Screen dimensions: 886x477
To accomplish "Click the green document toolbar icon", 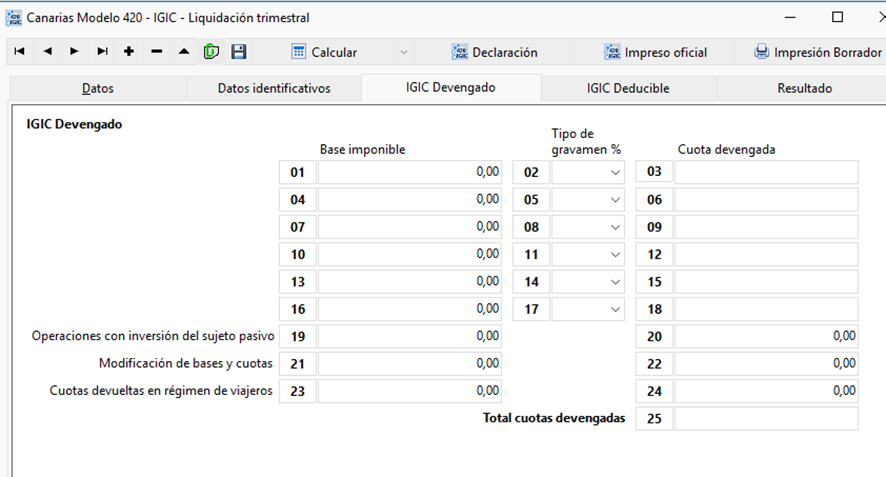I will 211,51.
